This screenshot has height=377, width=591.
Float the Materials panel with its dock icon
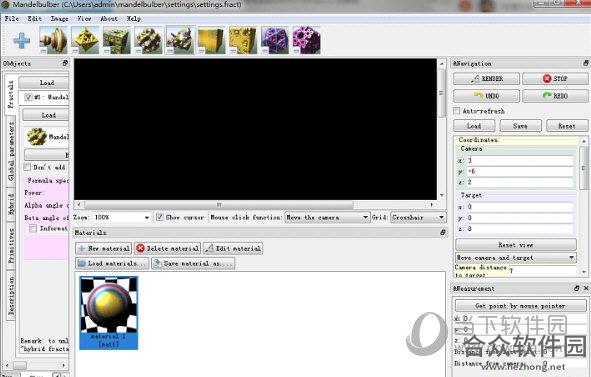[x=443, y=233]
